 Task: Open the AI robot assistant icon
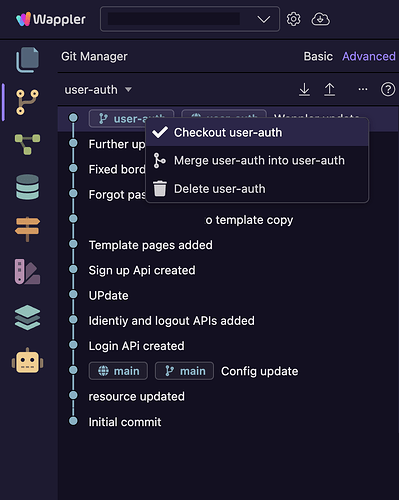27,361
